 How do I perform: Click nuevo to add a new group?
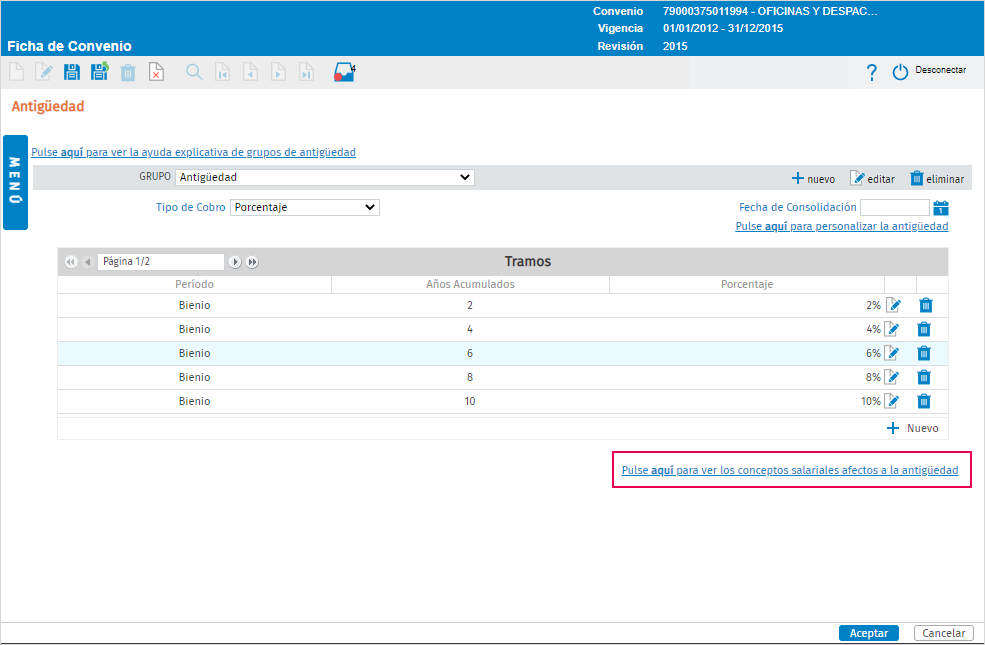813,179
